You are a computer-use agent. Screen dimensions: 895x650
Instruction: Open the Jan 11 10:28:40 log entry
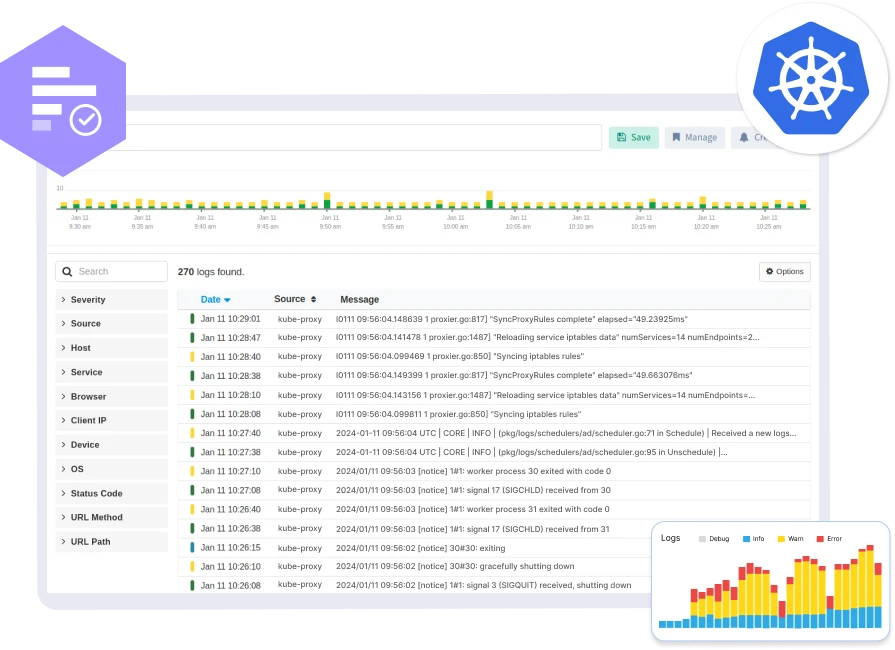point(494,357)
